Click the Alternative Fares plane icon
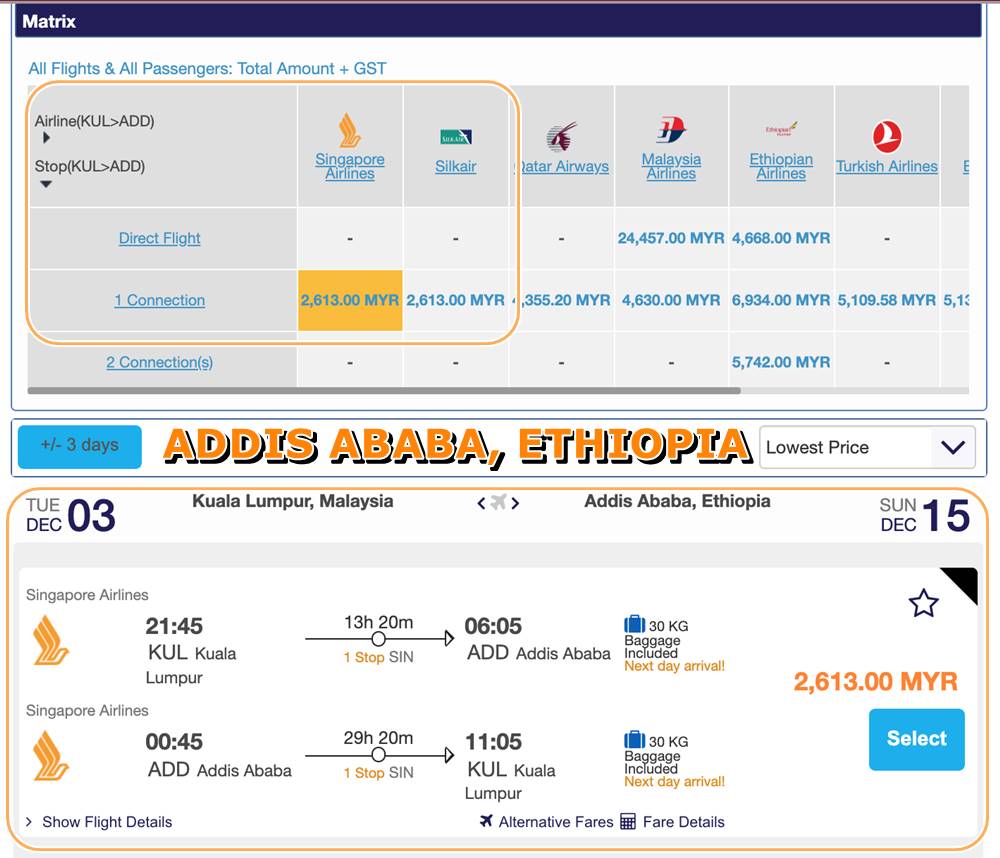 click(x=486, y=820)
